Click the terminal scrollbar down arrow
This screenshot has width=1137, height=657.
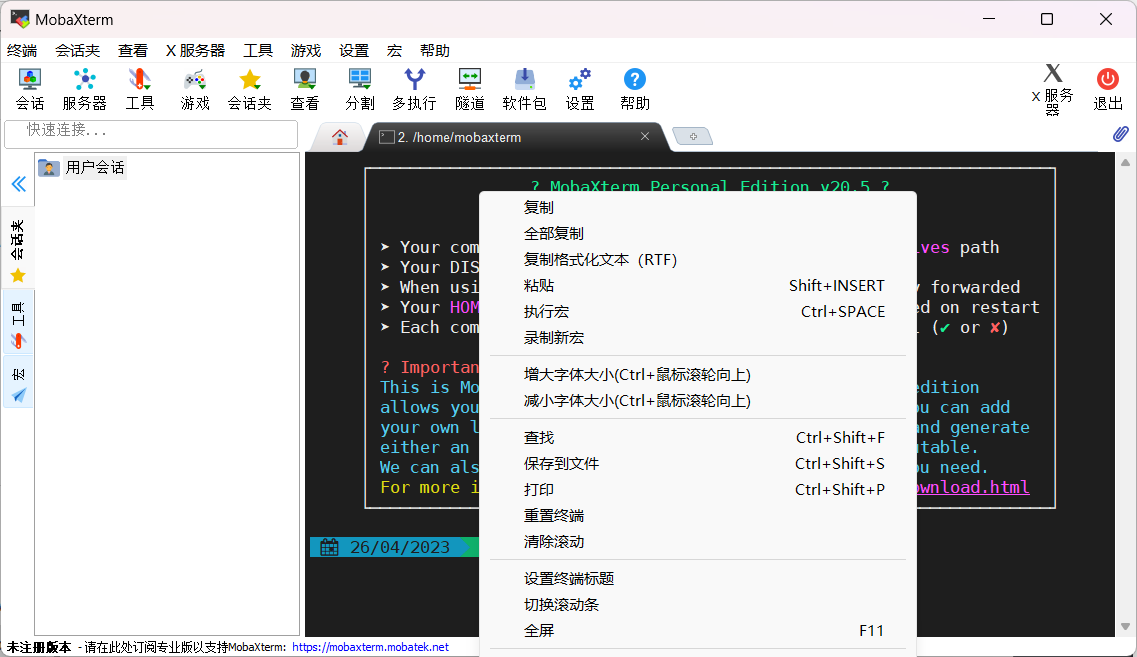click(1125, 627)
